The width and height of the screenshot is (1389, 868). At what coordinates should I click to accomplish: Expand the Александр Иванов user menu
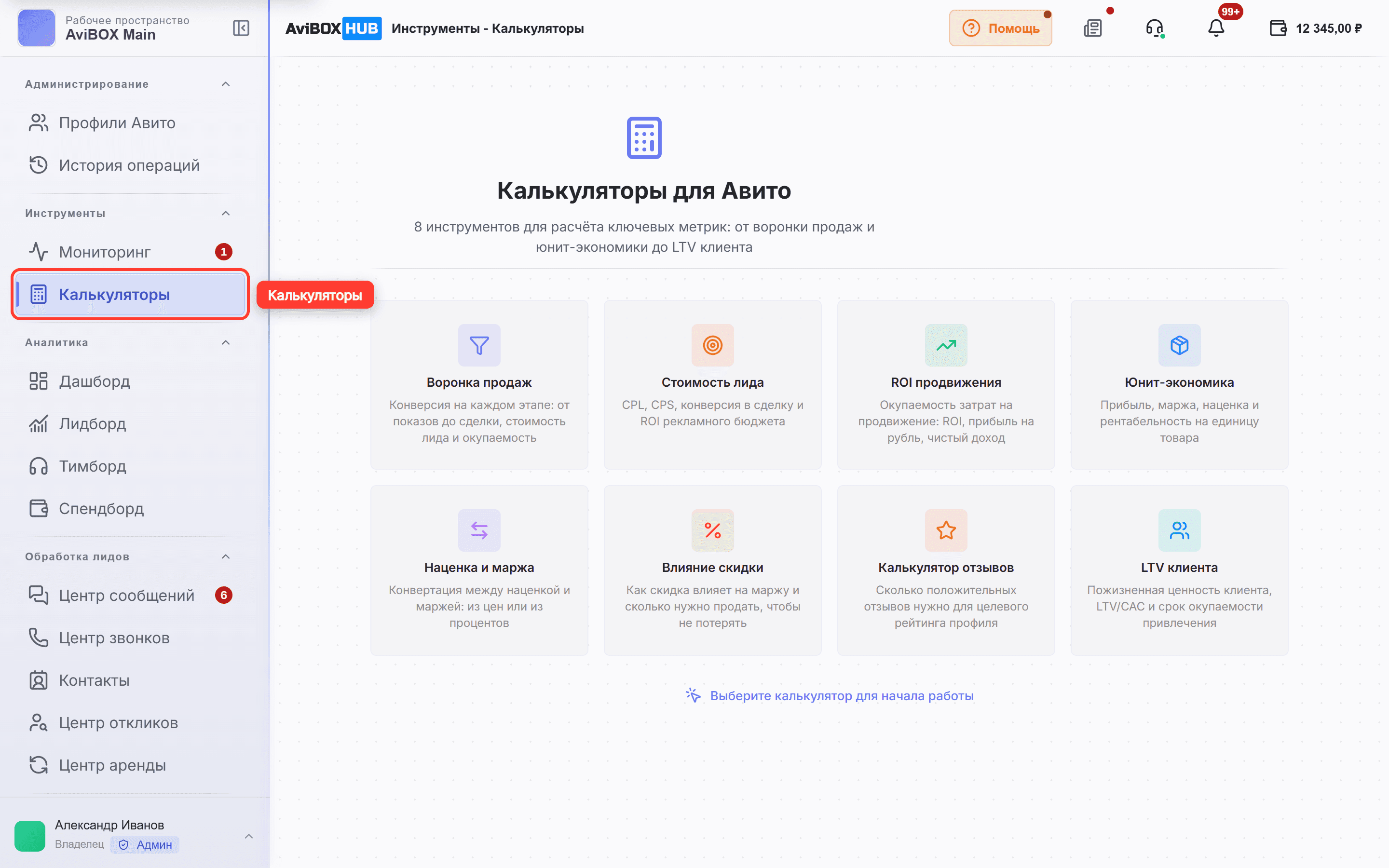tap(248, 836)
